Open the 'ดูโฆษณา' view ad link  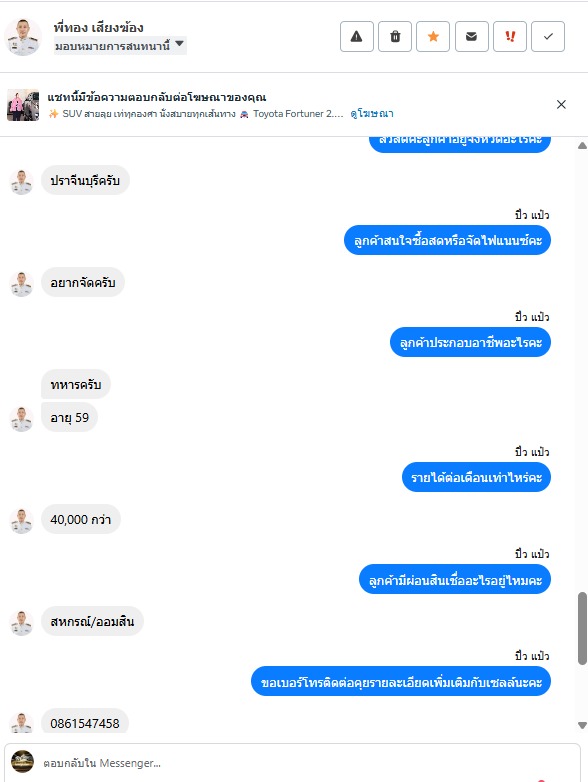[x=372, y=114]
